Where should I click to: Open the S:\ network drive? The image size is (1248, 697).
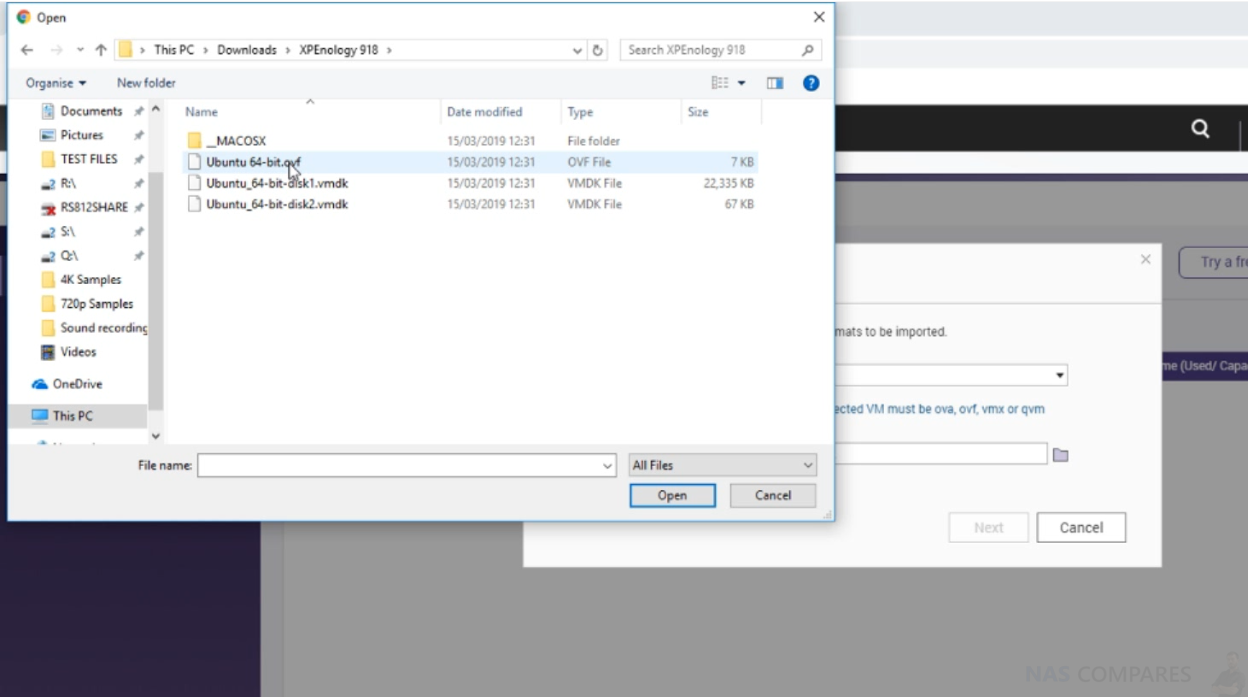tap(68, 231)
